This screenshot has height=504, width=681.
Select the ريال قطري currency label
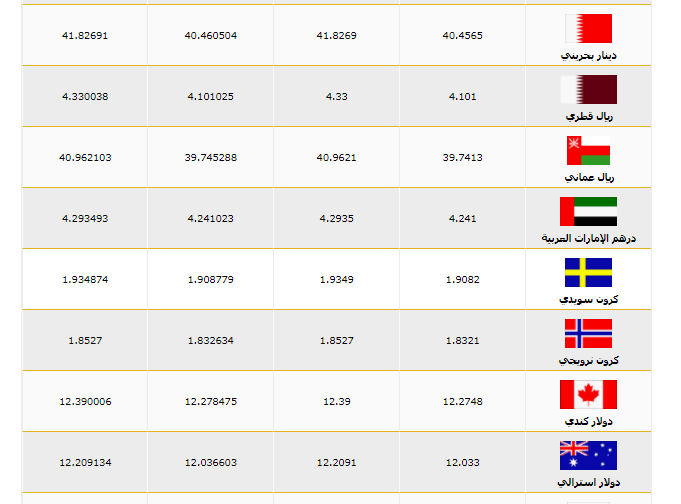(x=588, y=116)
